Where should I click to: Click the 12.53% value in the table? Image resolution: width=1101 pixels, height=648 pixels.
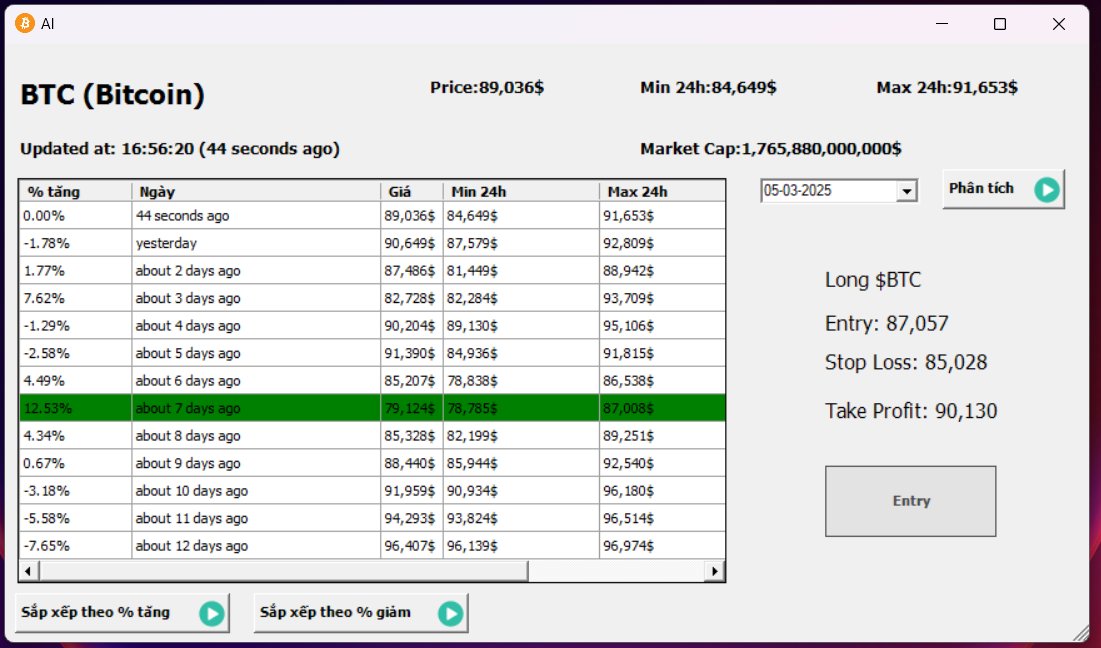pos(76,408)
